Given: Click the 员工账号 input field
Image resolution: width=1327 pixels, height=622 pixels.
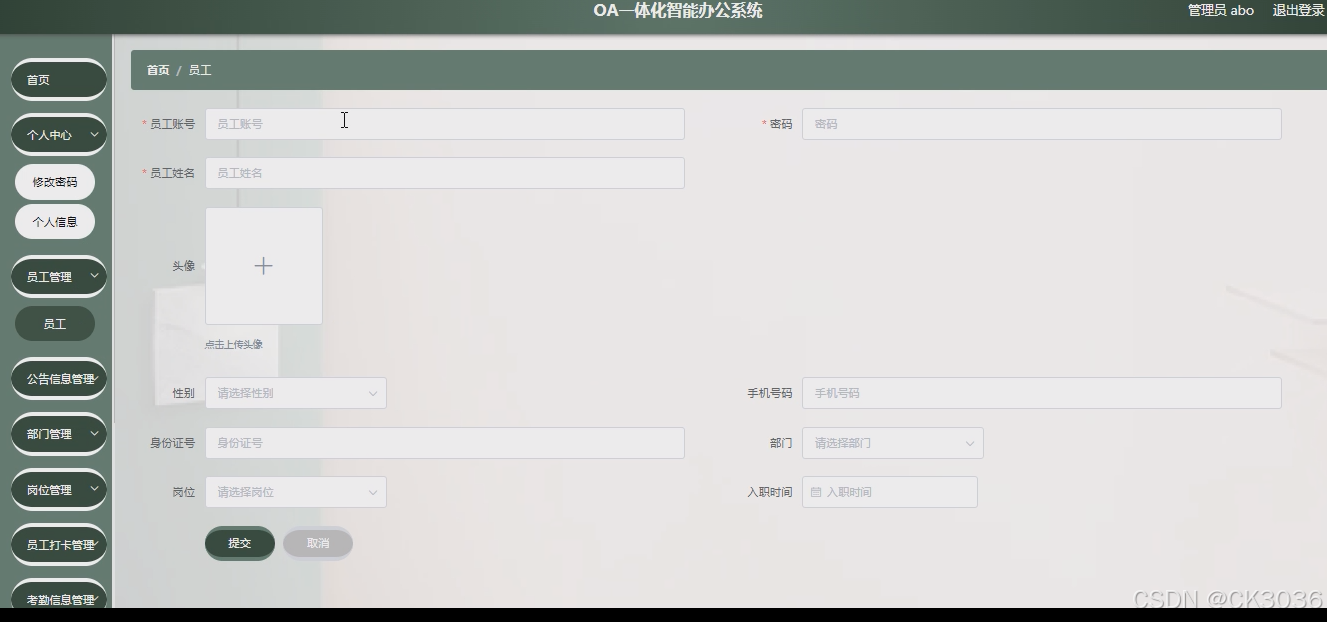Looking at the screenshot, I should point(444,123).
